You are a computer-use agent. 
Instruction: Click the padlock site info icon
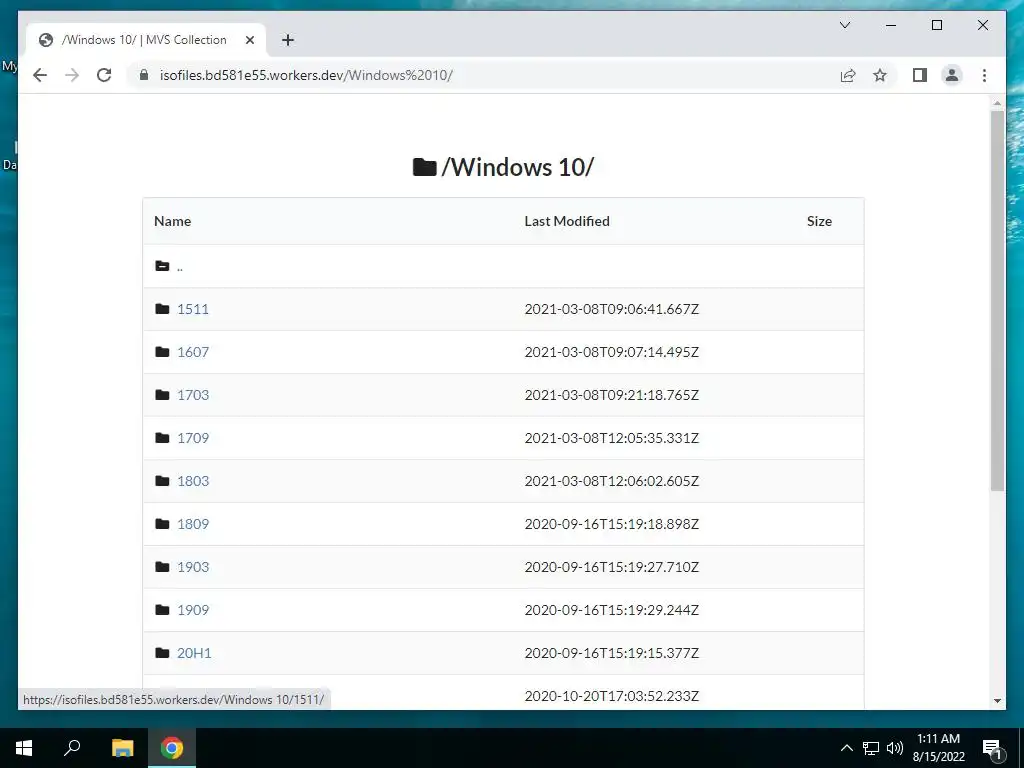click(144, 75)
